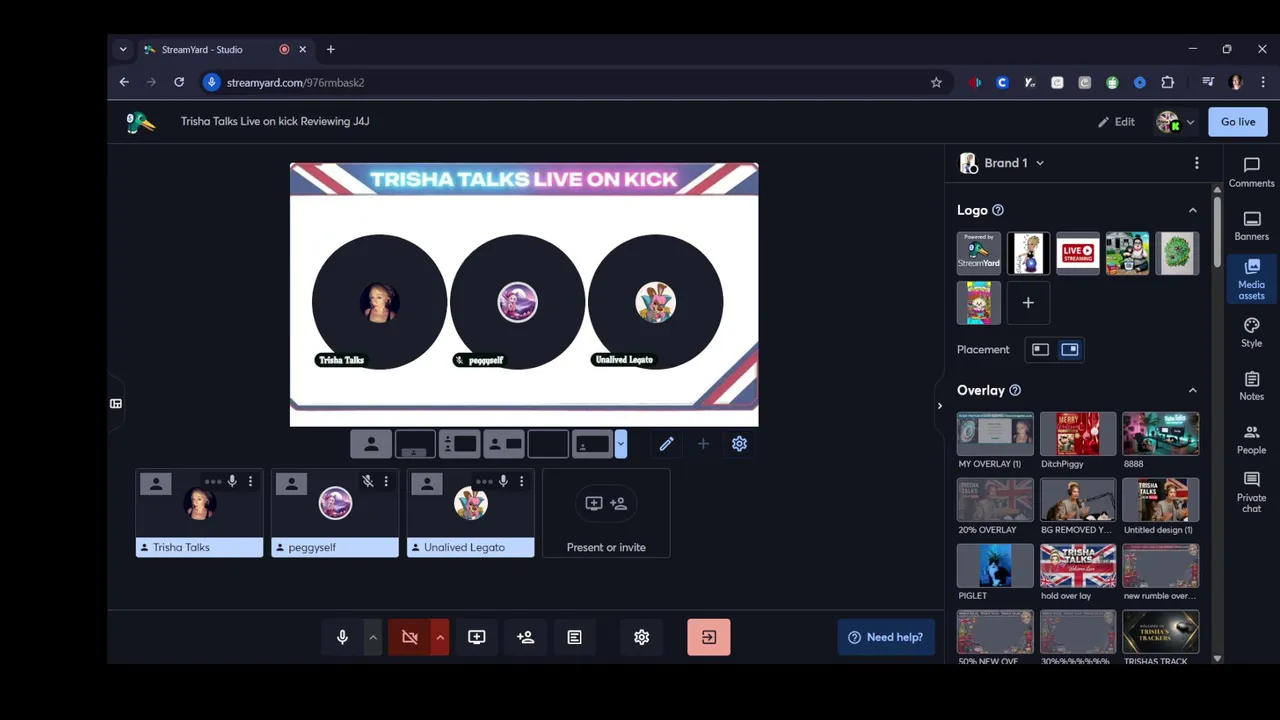Open peggyself tile three-dot menu
Image resolution: width=1280 pixels, height=720 pixels.
[x=386, y=482]
